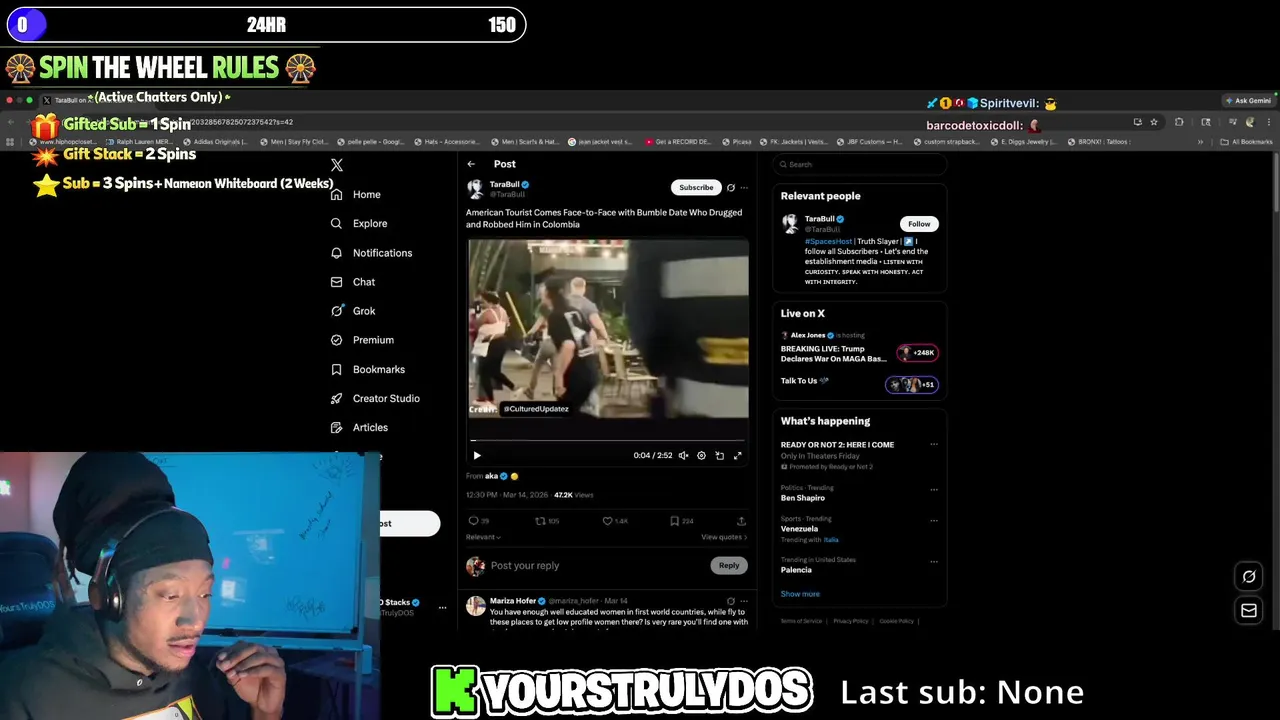Open Ask Gemini in browser
The image size is (1280, 720).
pos(1249,100)
